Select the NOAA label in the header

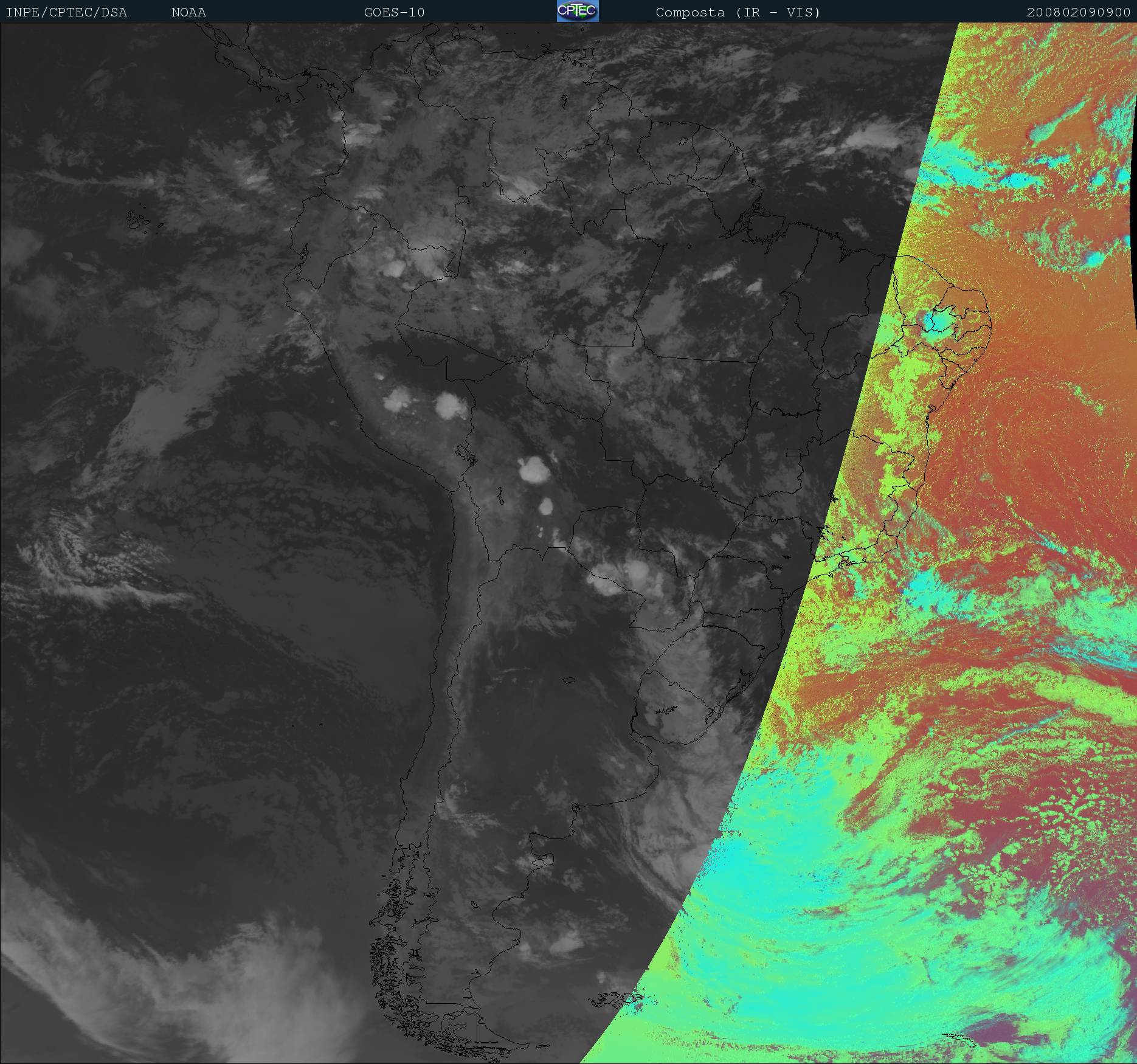188,12
